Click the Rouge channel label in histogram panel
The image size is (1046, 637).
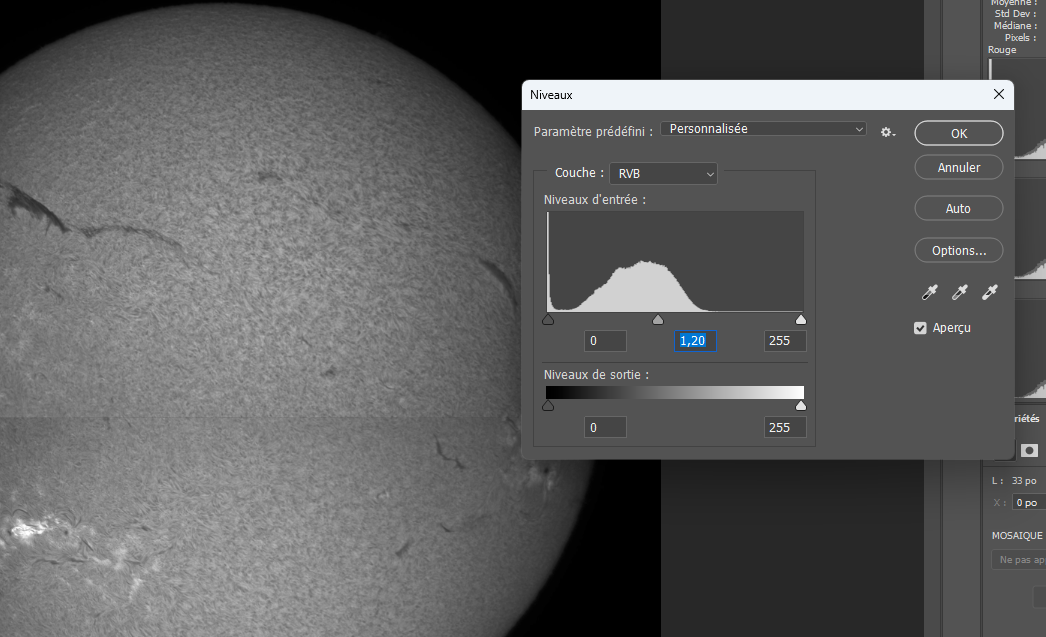pos(1002,50)
